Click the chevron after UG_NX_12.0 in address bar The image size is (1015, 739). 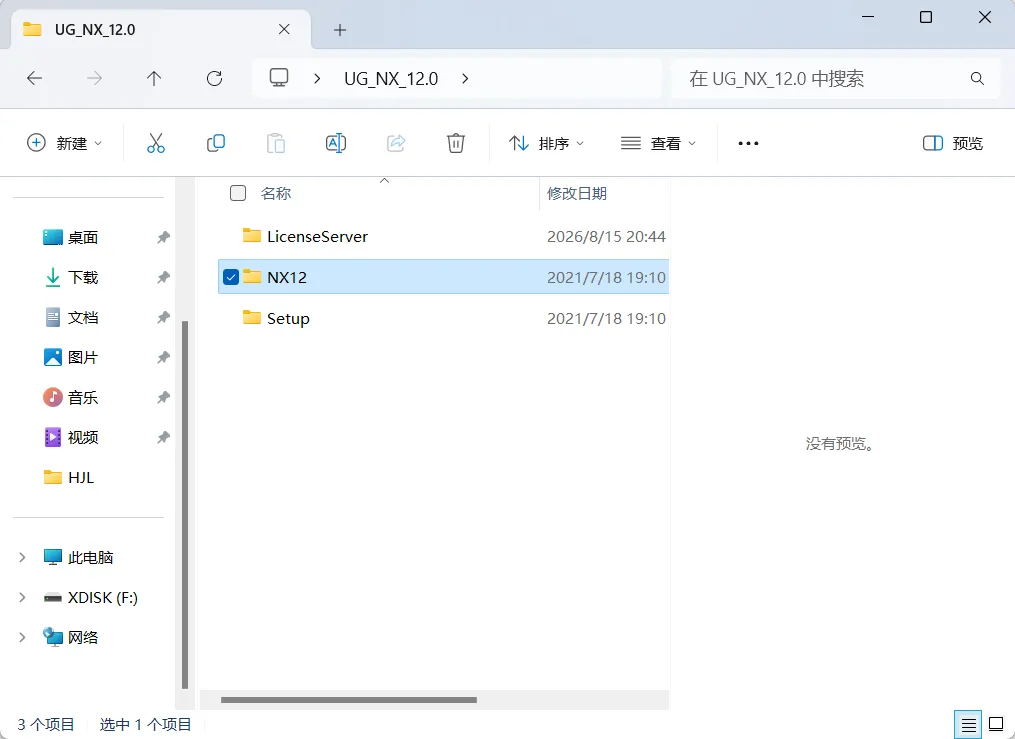(465, 78)
